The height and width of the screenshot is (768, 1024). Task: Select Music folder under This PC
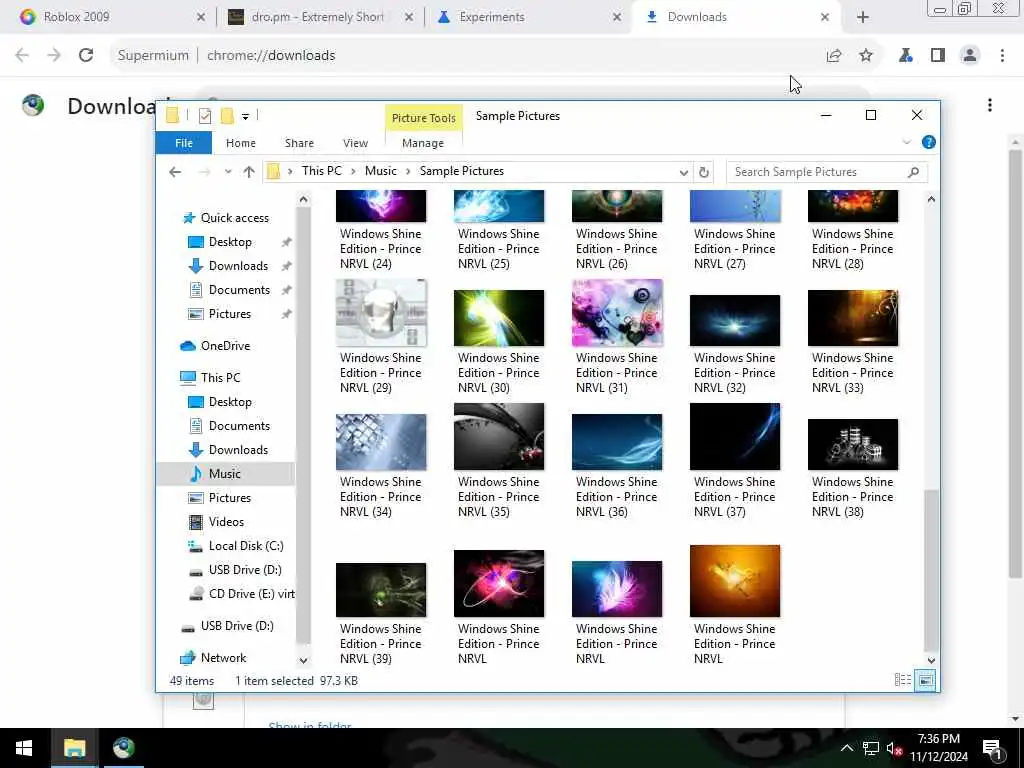point(225,474)
